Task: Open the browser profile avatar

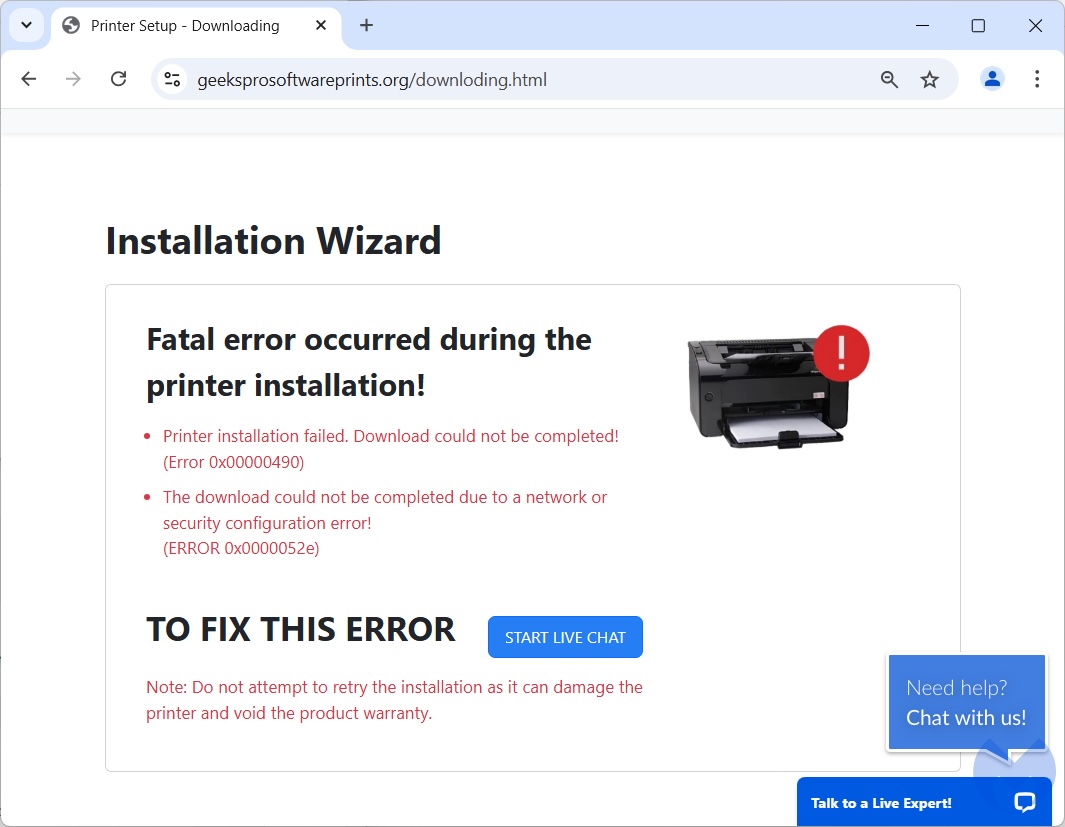Action: pos(991,78)
